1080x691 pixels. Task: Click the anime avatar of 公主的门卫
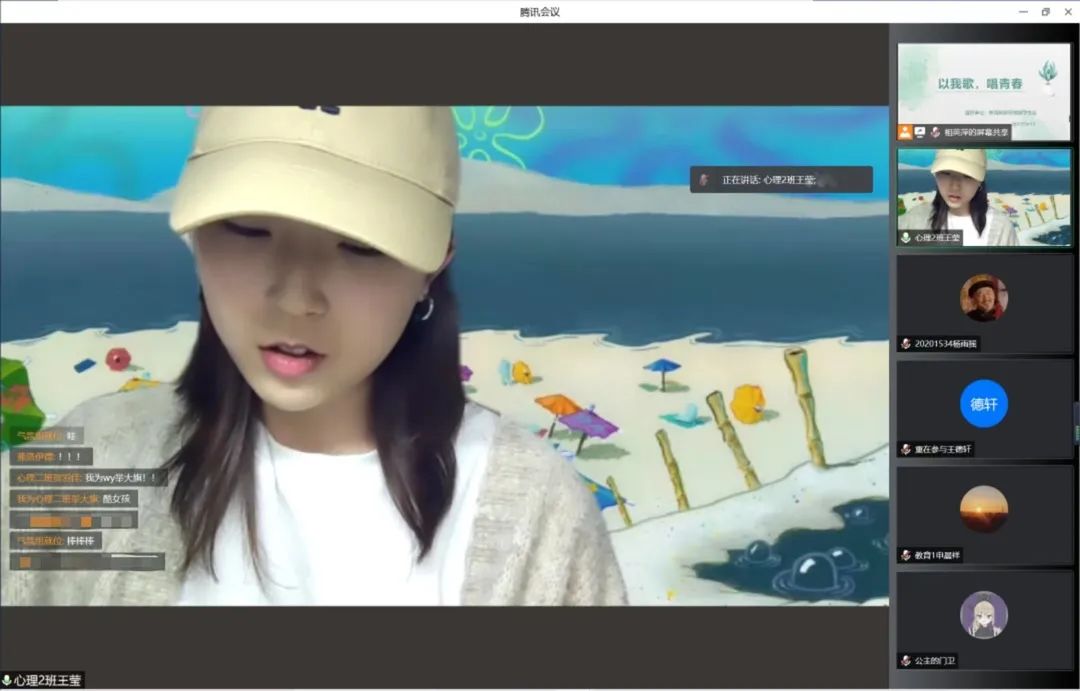tap(983, 614)
